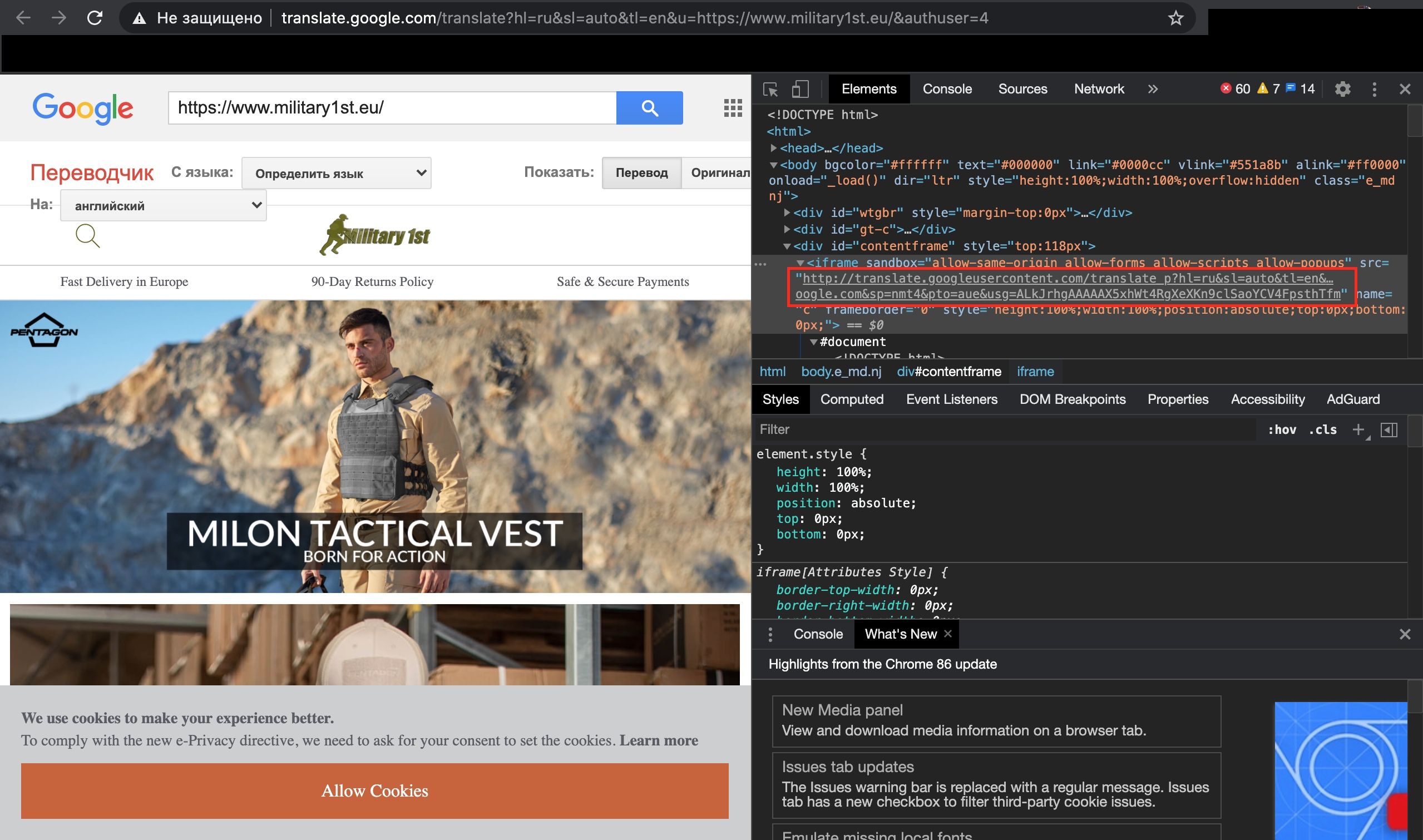This screenshot has height=840, width=1423.
Task: Switch to Elements tab
Action: pyautogui.click(x=869, y=89)
